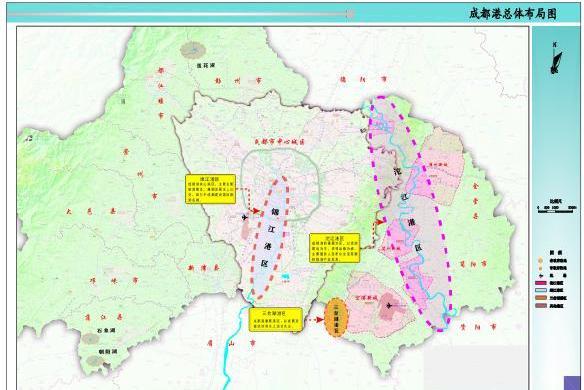Click the light blue outlined legend swatch

(x=541, y=291)
